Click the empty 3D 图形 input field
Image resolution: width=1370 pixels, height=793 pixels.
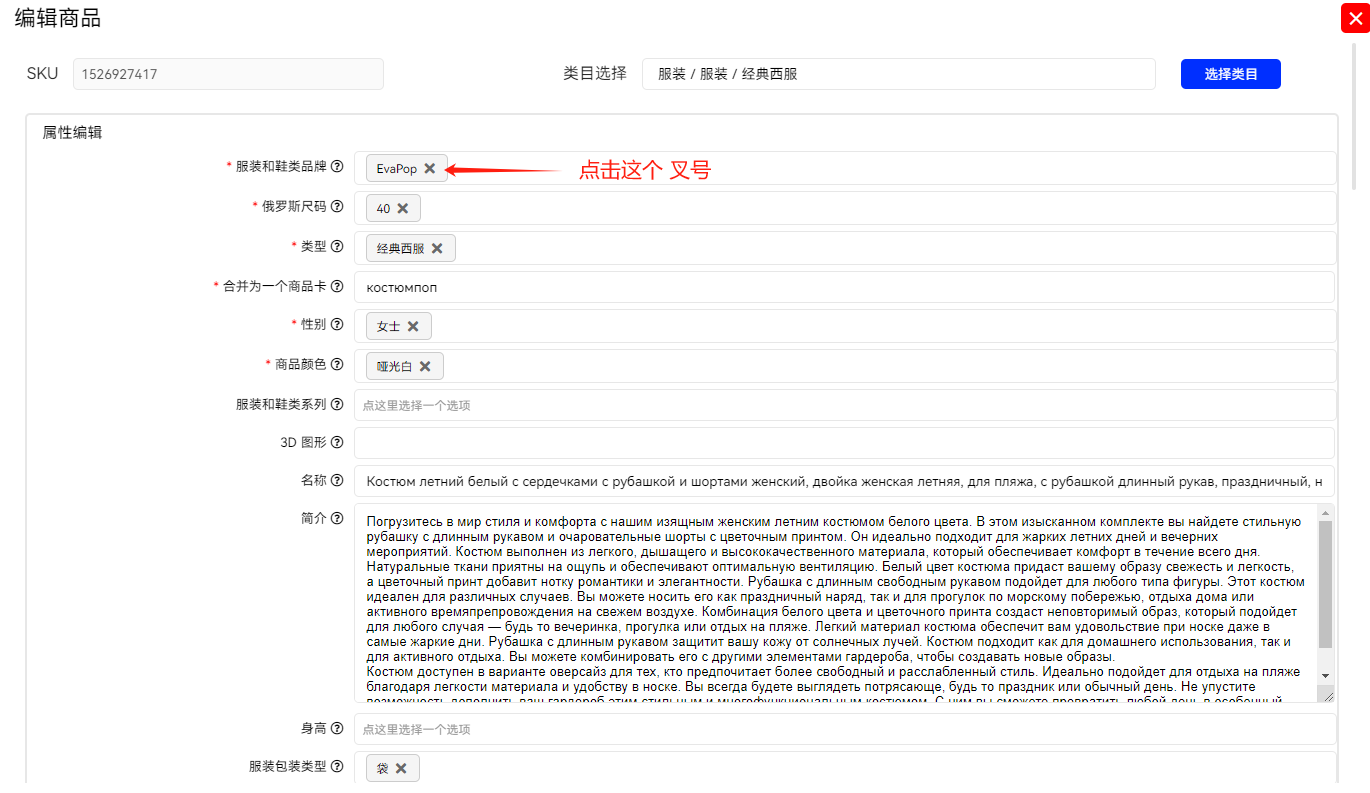[x=845, y=443]
